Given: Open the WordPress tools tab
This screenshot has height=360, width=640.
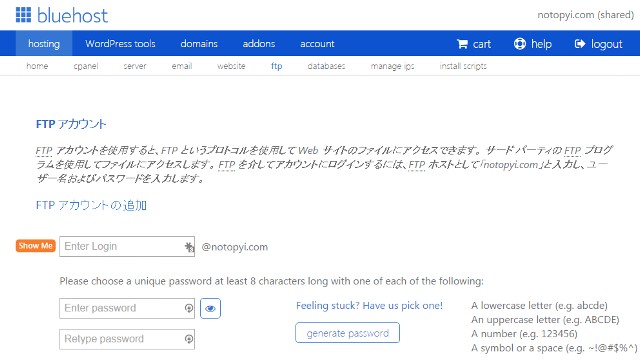Looking at the screenshot, I should [120, 44].
